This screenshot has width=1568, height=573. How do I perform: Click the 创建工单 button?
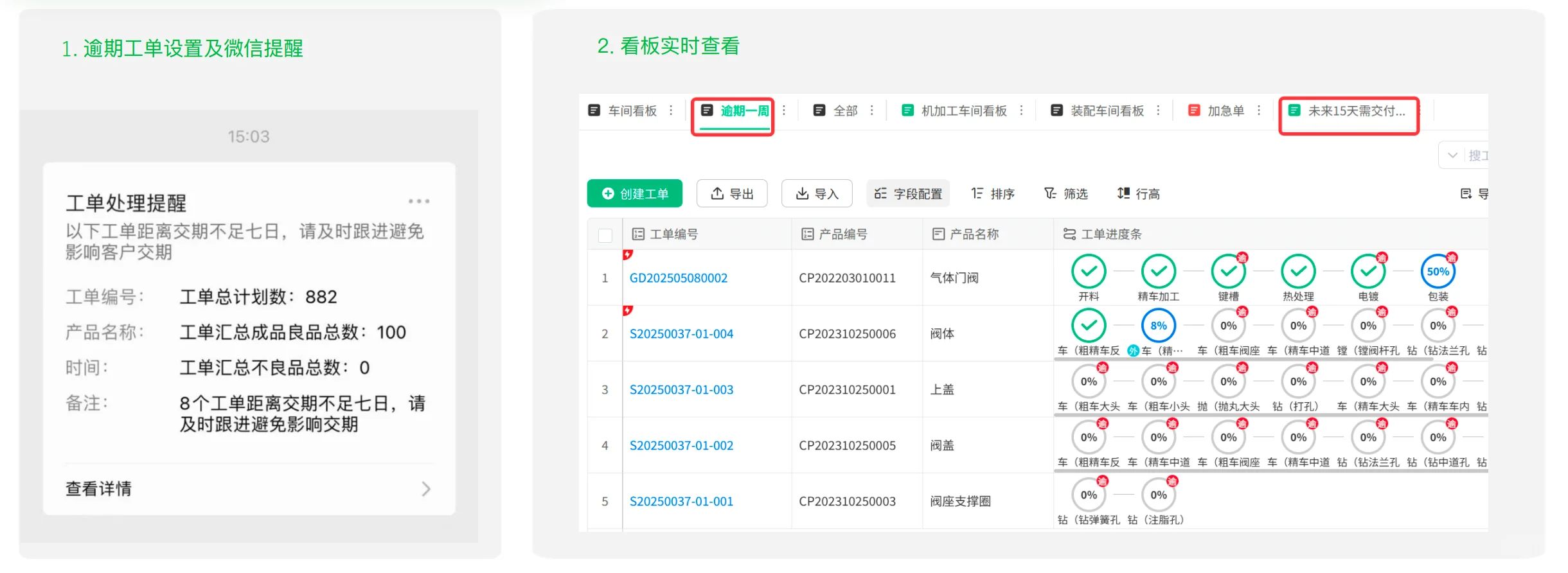click(635, 193)
